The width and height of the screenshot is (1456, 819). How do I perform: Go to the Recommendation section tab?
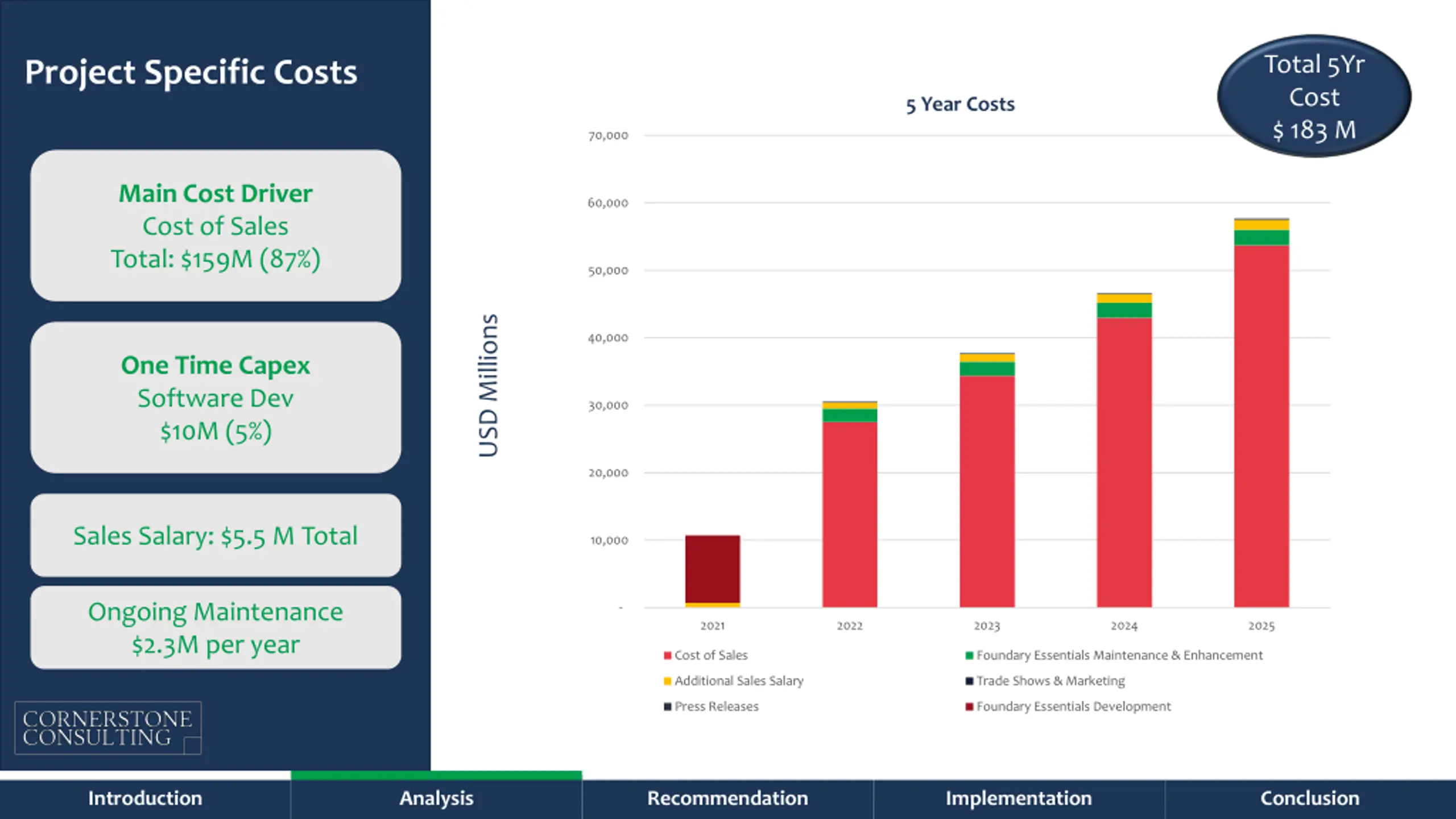pos(727,799)
